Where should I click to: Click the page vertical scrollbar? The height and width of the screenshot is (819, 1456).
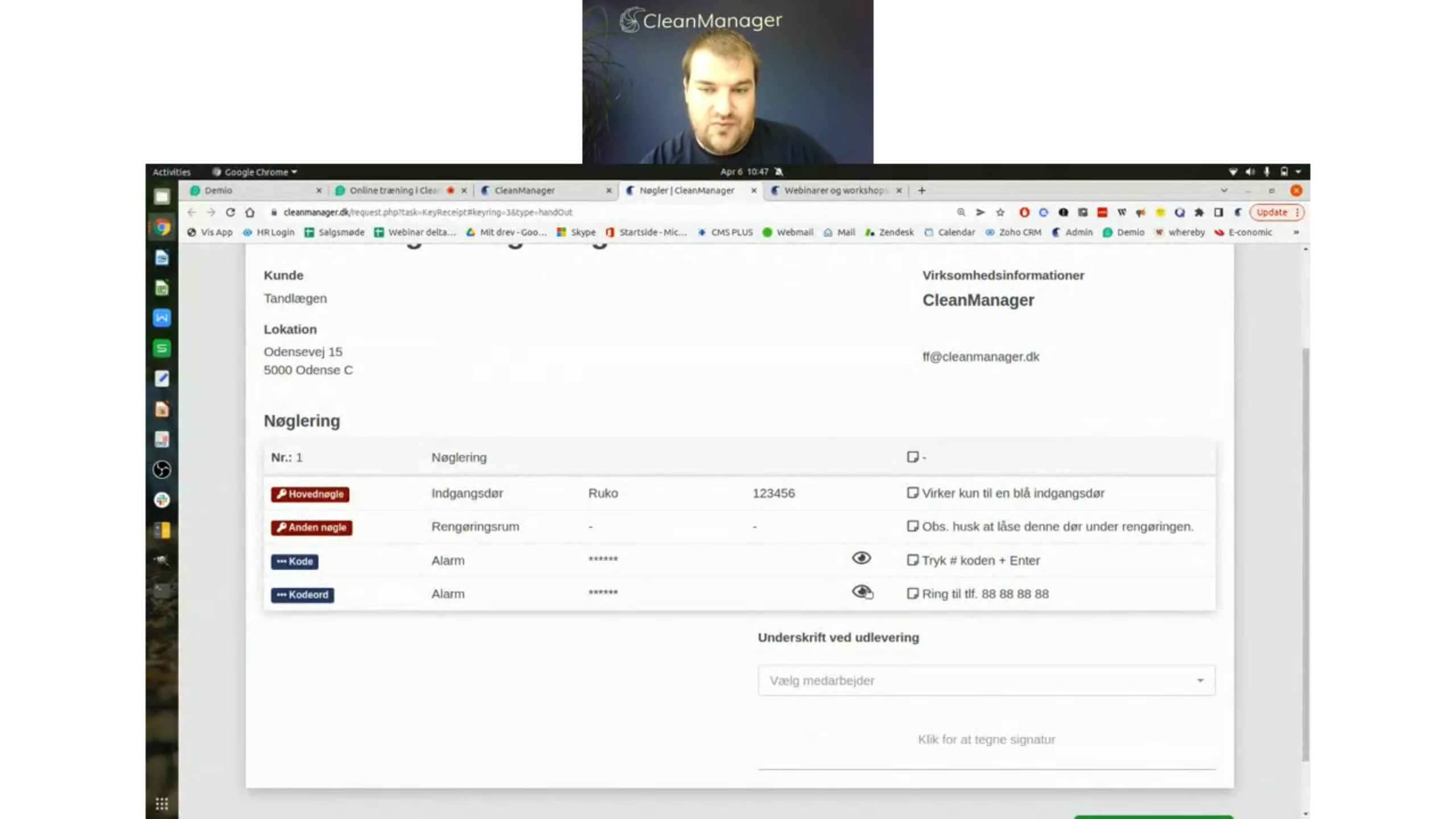(1305, 555)
